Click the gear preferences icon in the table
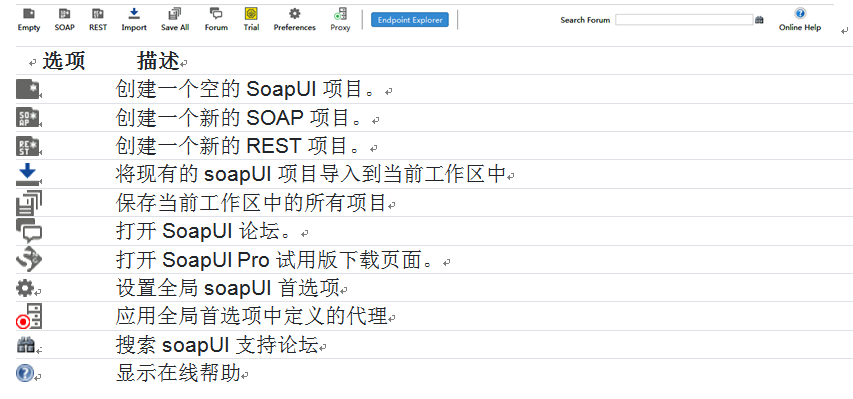 click(25, 288)
